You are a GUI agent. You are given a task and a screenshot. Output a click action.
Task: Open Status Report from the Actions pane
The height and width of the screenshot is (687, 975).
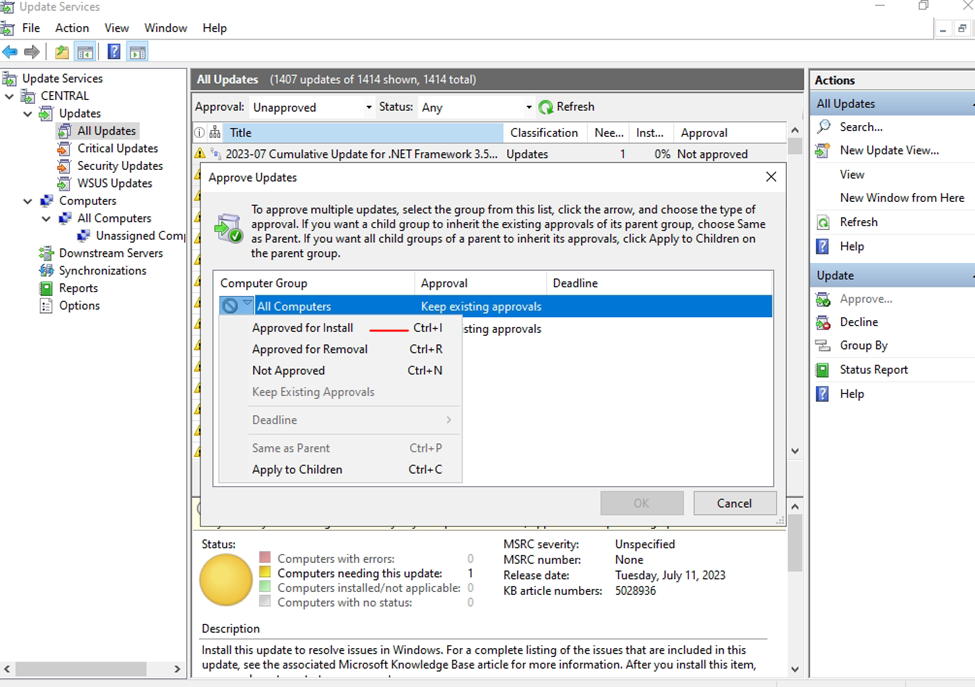(x=873, y=370)
